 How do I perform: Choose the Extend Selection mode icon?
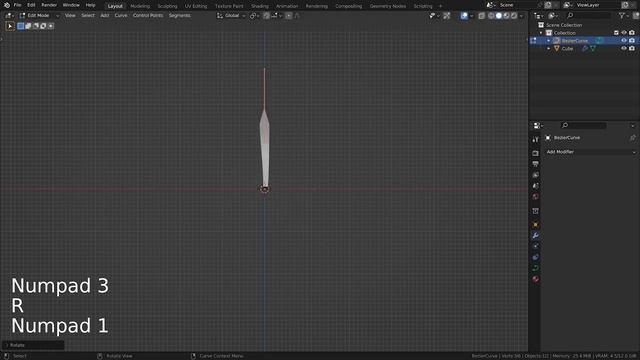click(28, 26)
